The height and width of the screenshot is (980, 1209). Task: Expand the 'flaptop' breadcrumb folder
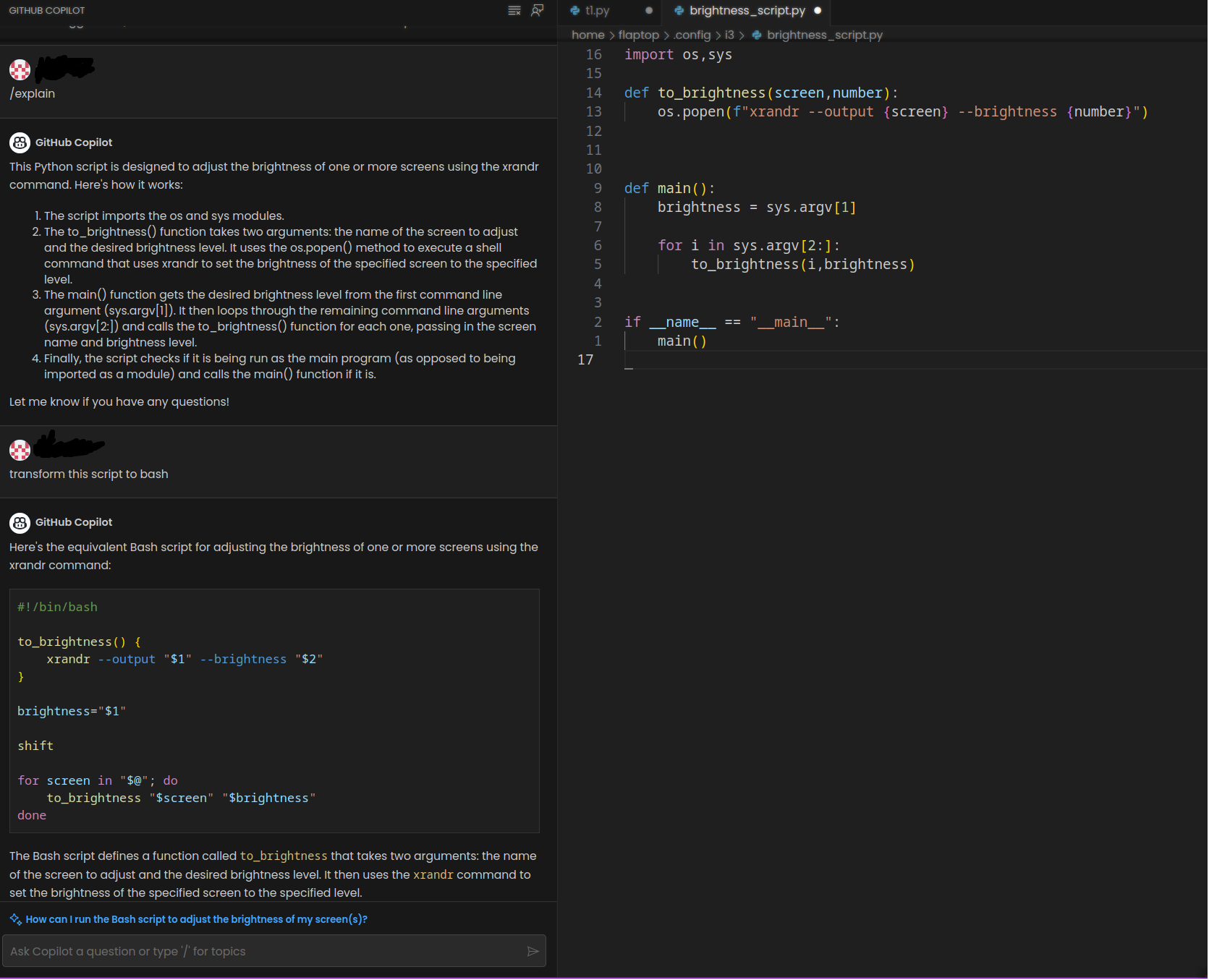tap(638, 35)
